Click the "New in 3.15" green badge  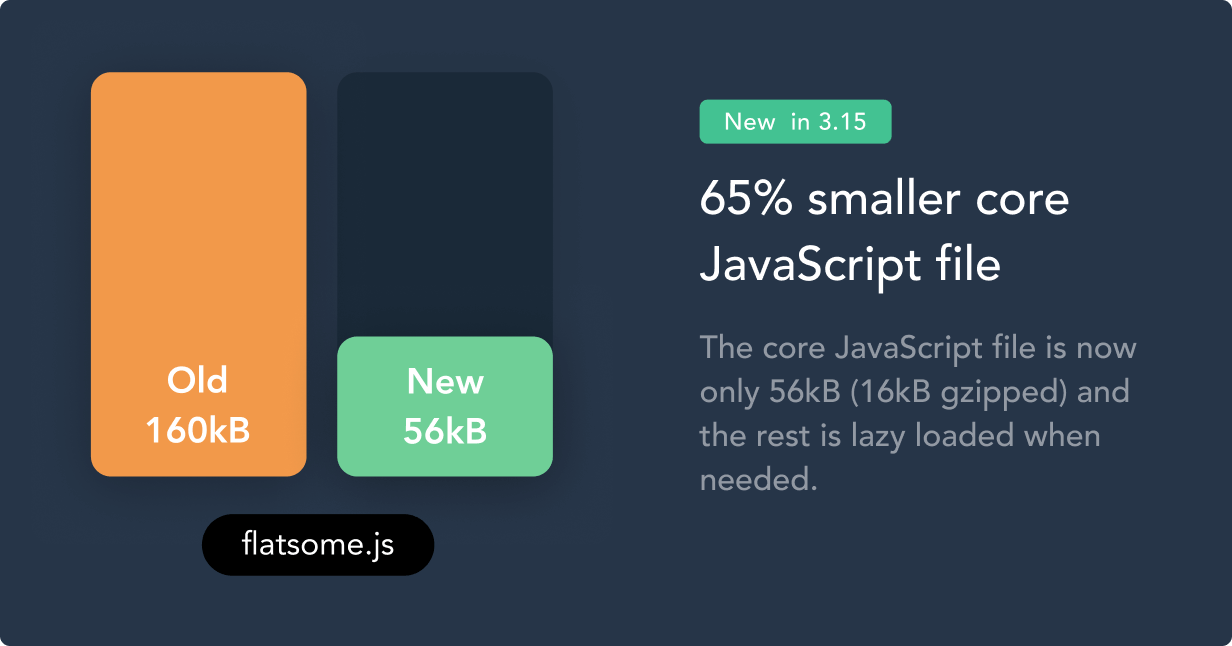point(795,122)
